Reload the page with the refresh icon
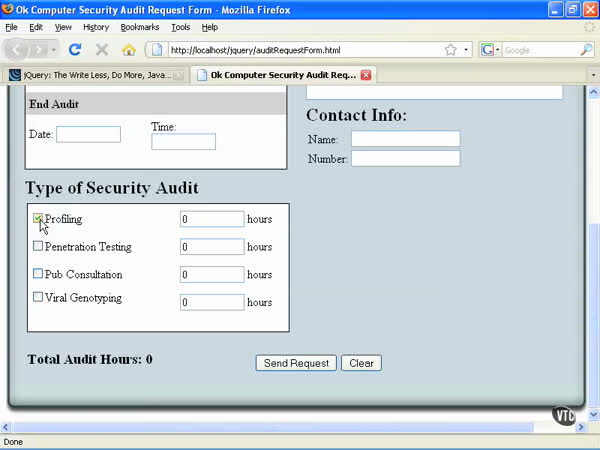The width and height of the screenshot is (600, 450). click(75, 49)
